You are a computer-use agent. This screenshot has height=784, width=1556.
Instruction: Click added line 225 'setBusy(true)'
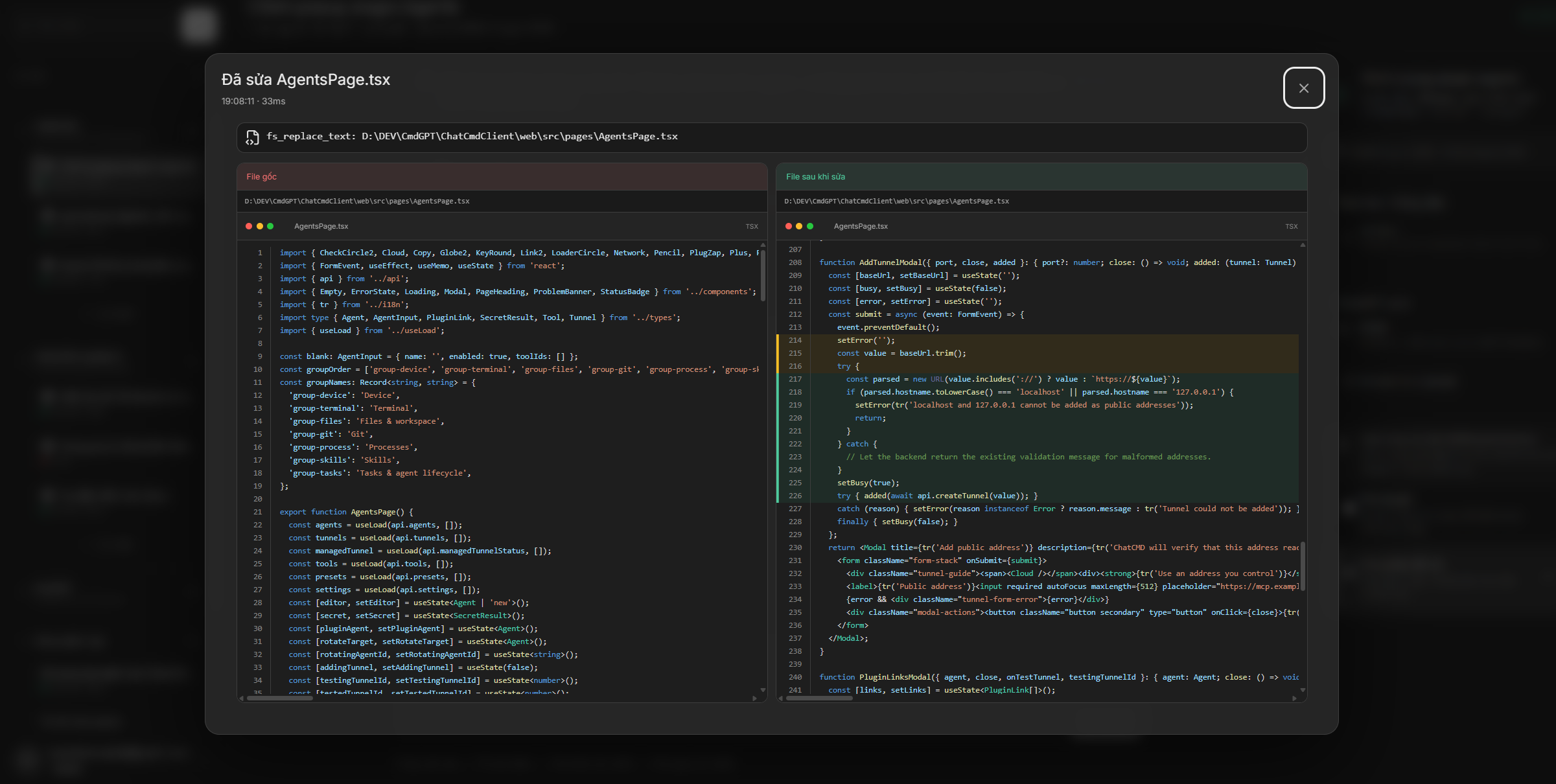[x=868, y=483]
